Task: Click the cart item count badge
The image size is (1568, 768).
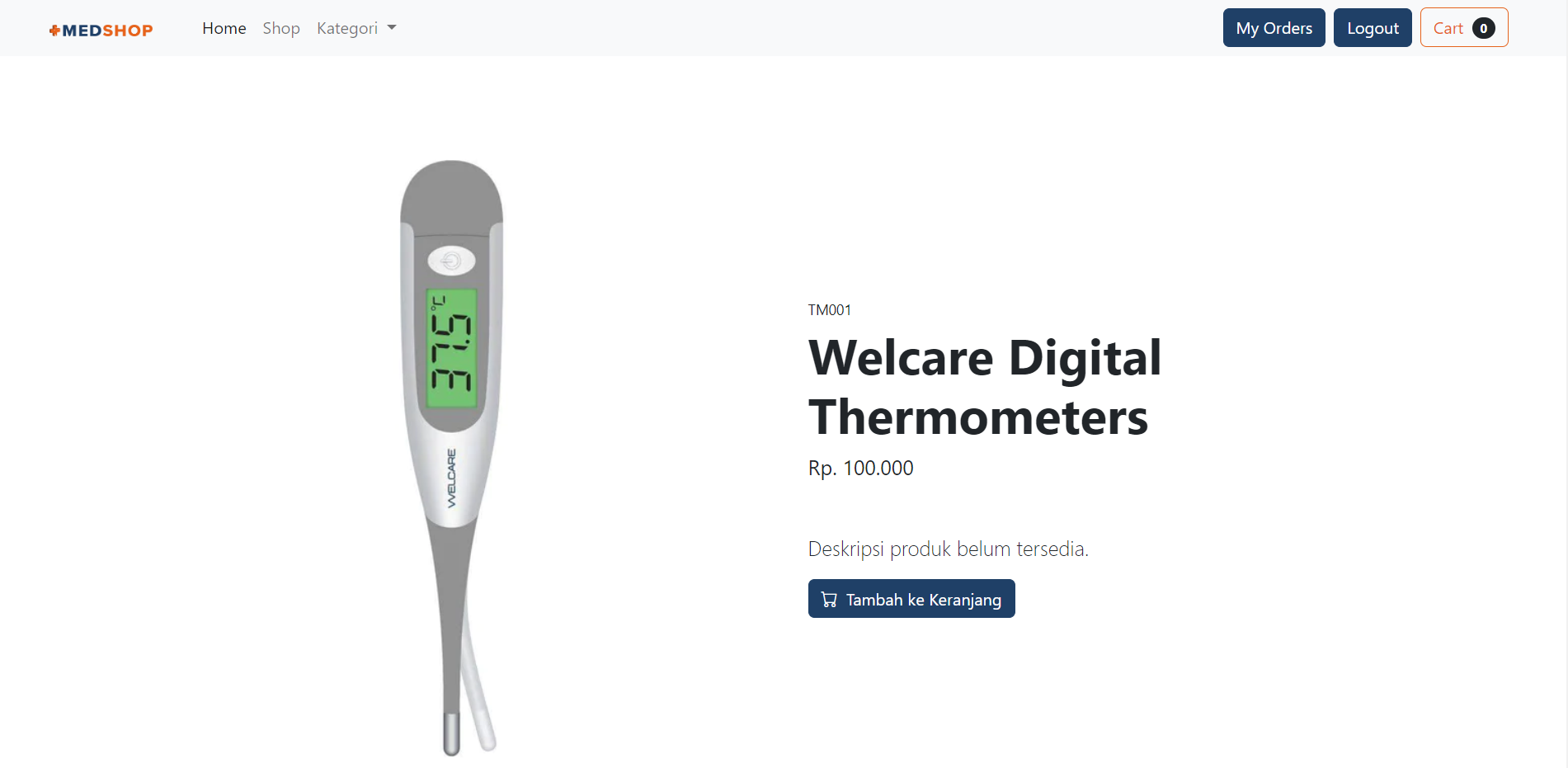Action: point(1483,28)
